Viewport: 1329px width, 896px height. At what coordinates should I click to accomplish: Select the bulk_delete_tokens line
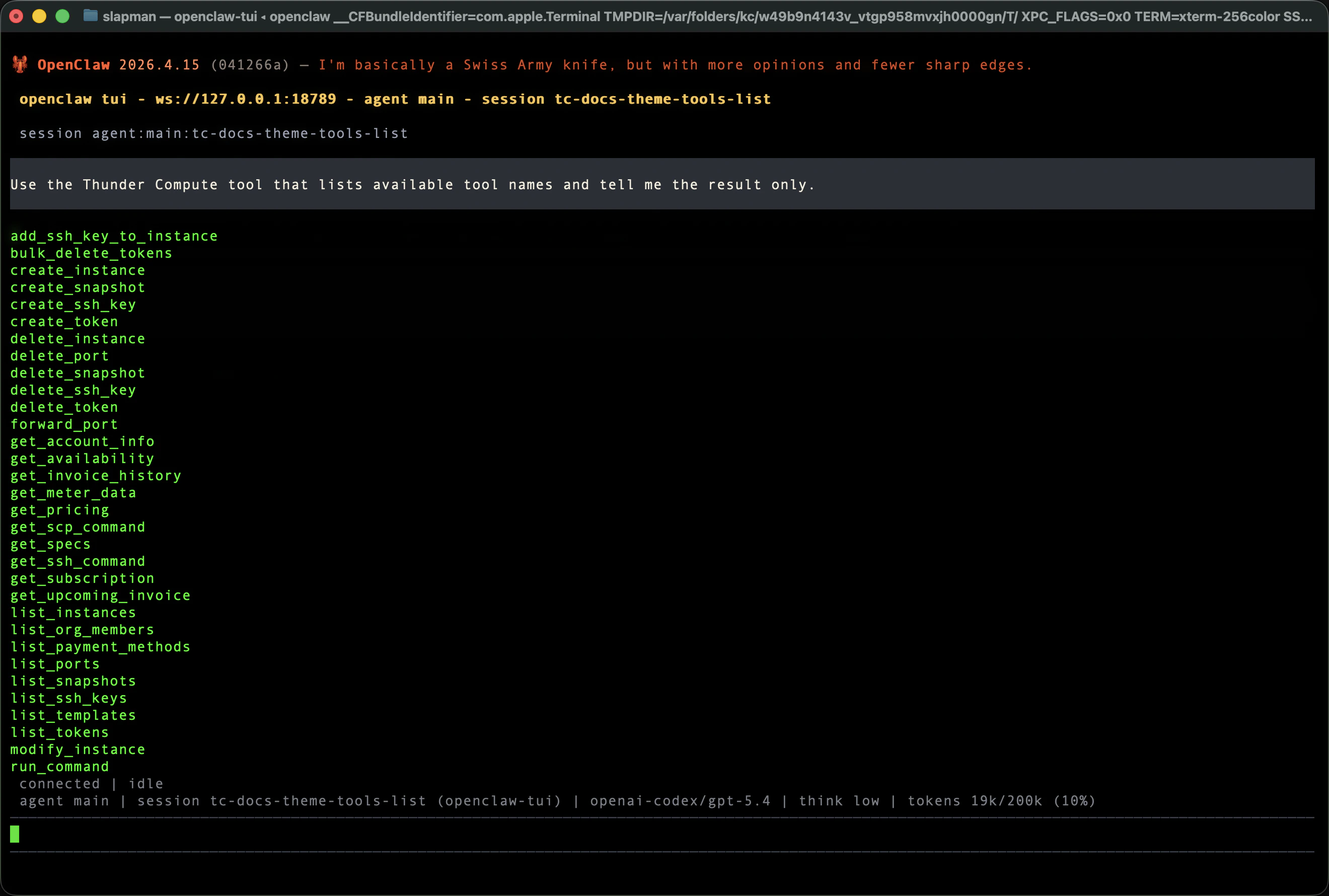92,253
